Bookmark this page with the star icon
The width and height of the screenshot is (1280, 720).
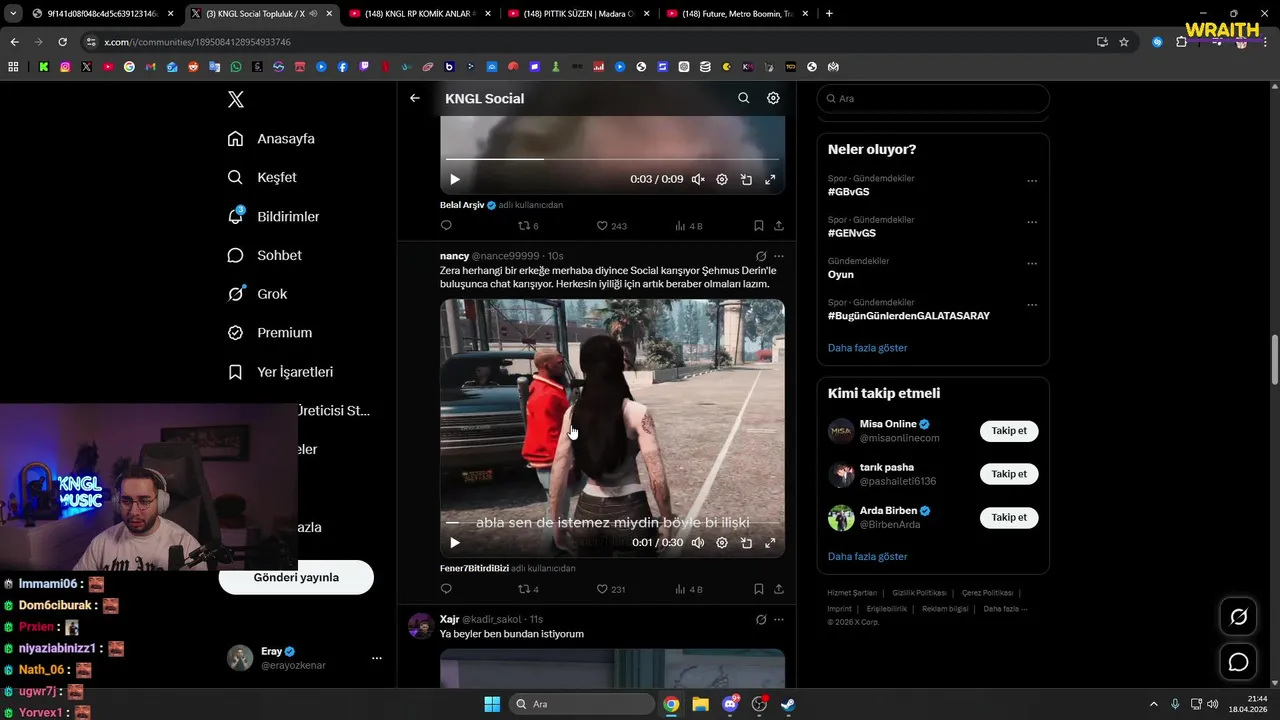tap(1124, 42)
